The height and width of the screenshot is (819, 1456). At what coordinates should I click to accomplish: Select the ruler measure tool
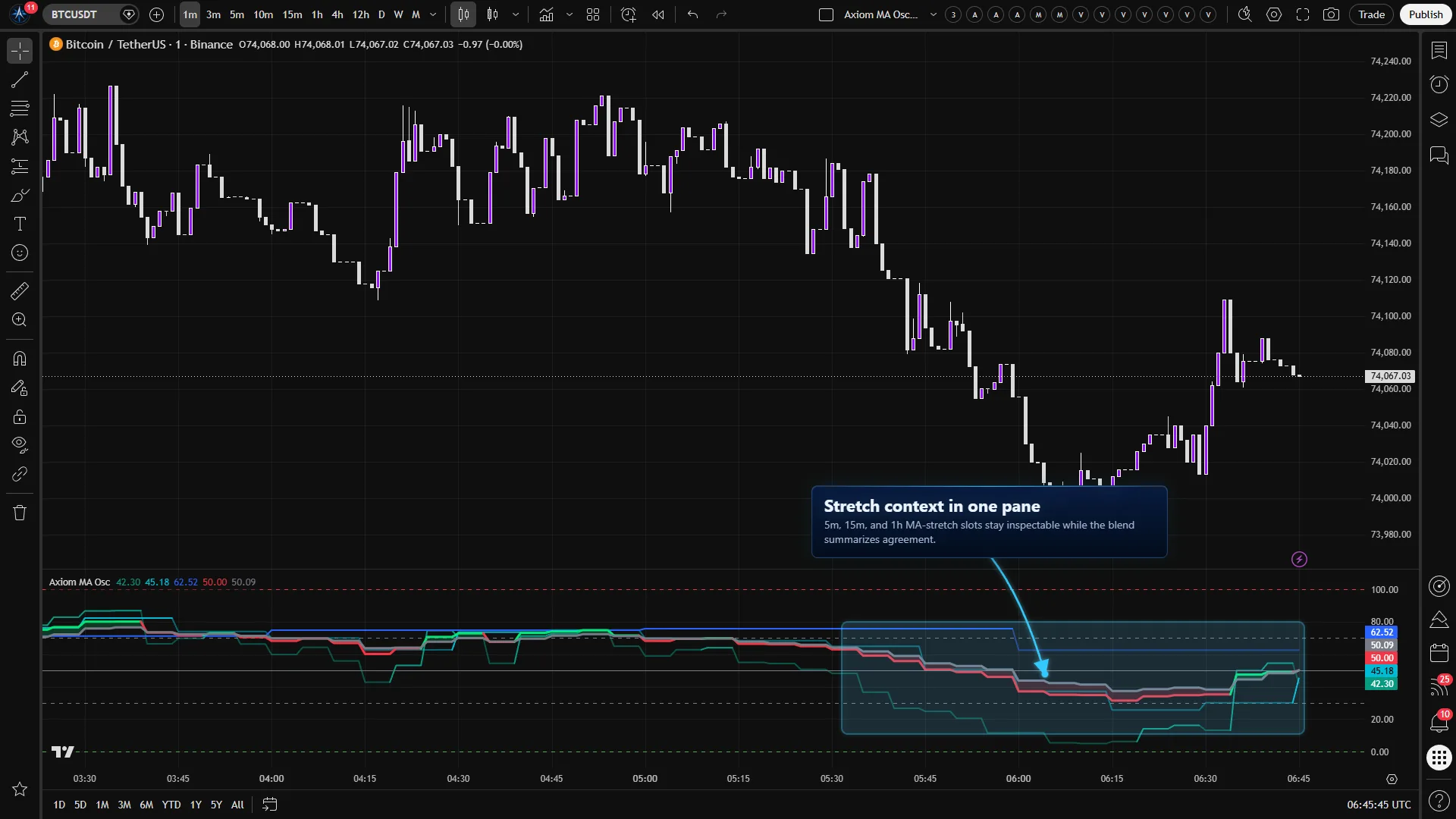20,290
